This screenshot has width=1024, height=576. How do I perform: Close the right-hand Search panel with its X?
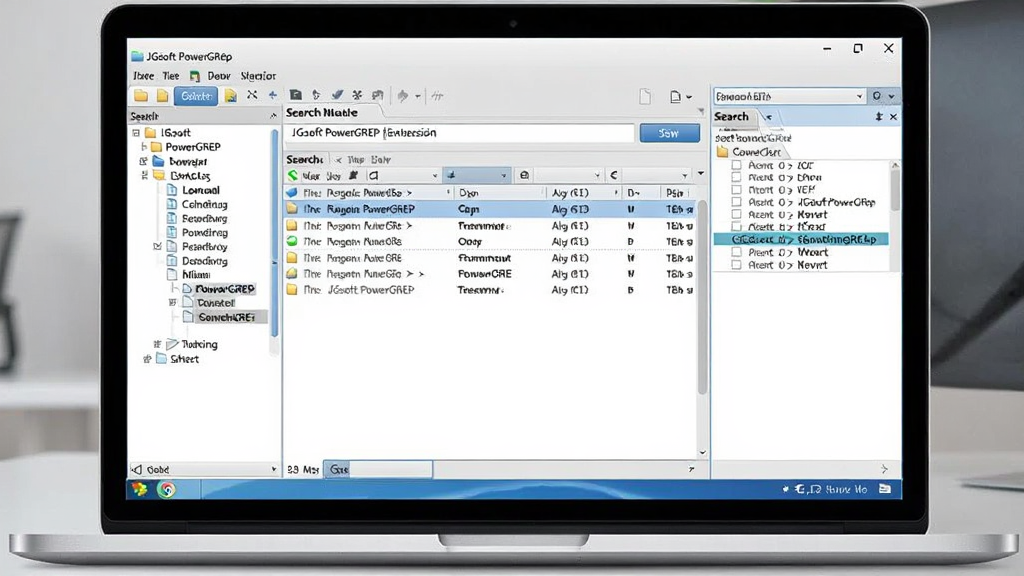893,117
